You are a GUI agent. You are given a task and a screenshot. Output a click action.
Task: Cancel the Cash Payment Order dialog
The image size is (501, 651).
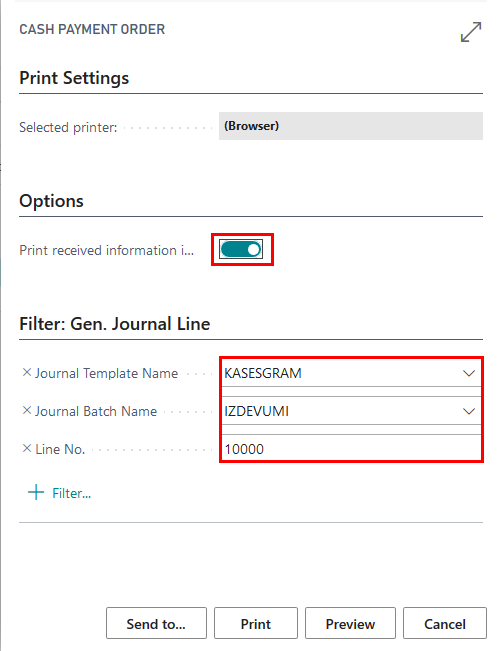click(445, 623)
